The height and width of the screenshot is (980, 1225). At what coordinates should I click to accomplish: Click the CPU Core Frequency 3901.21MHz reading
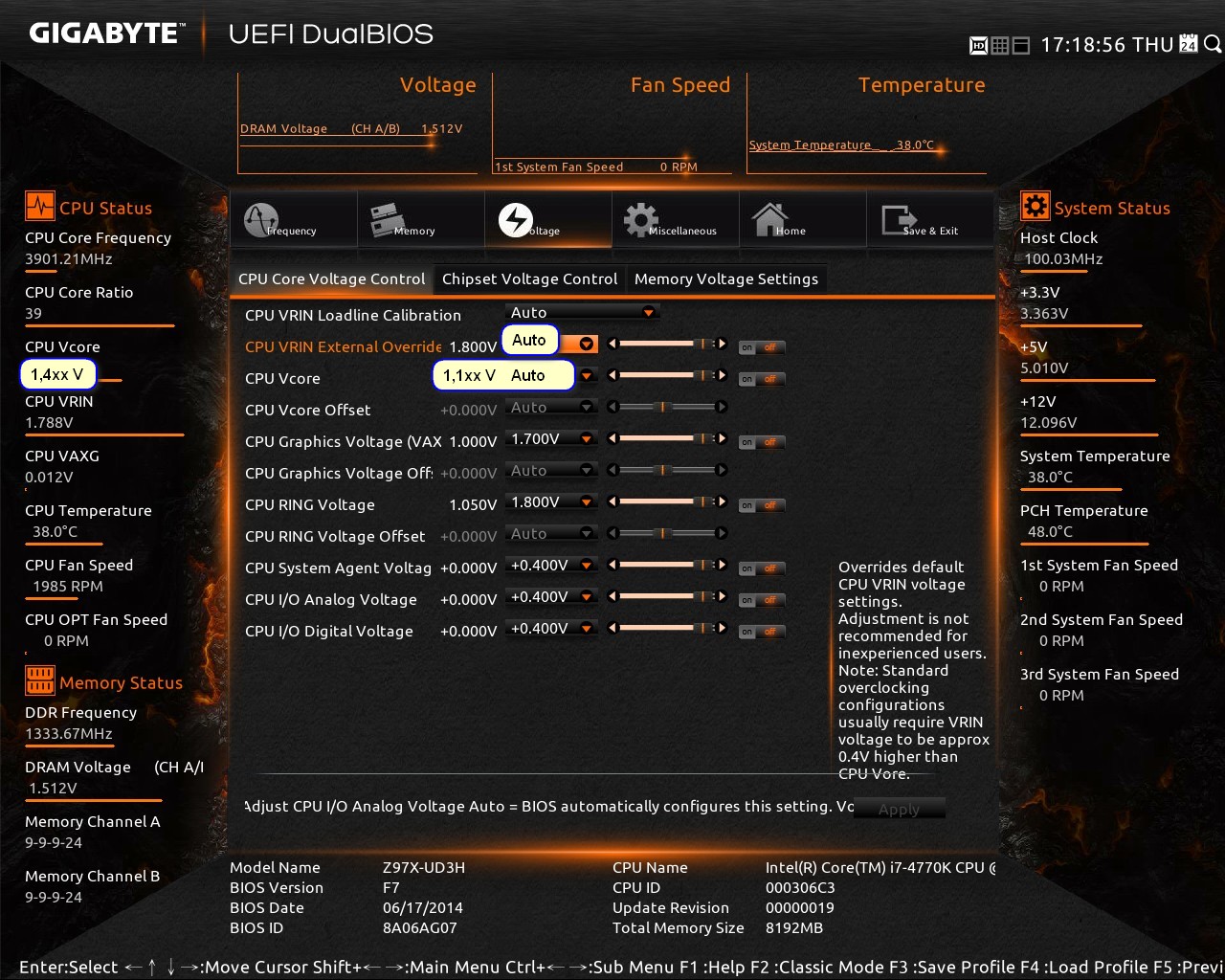69,258
